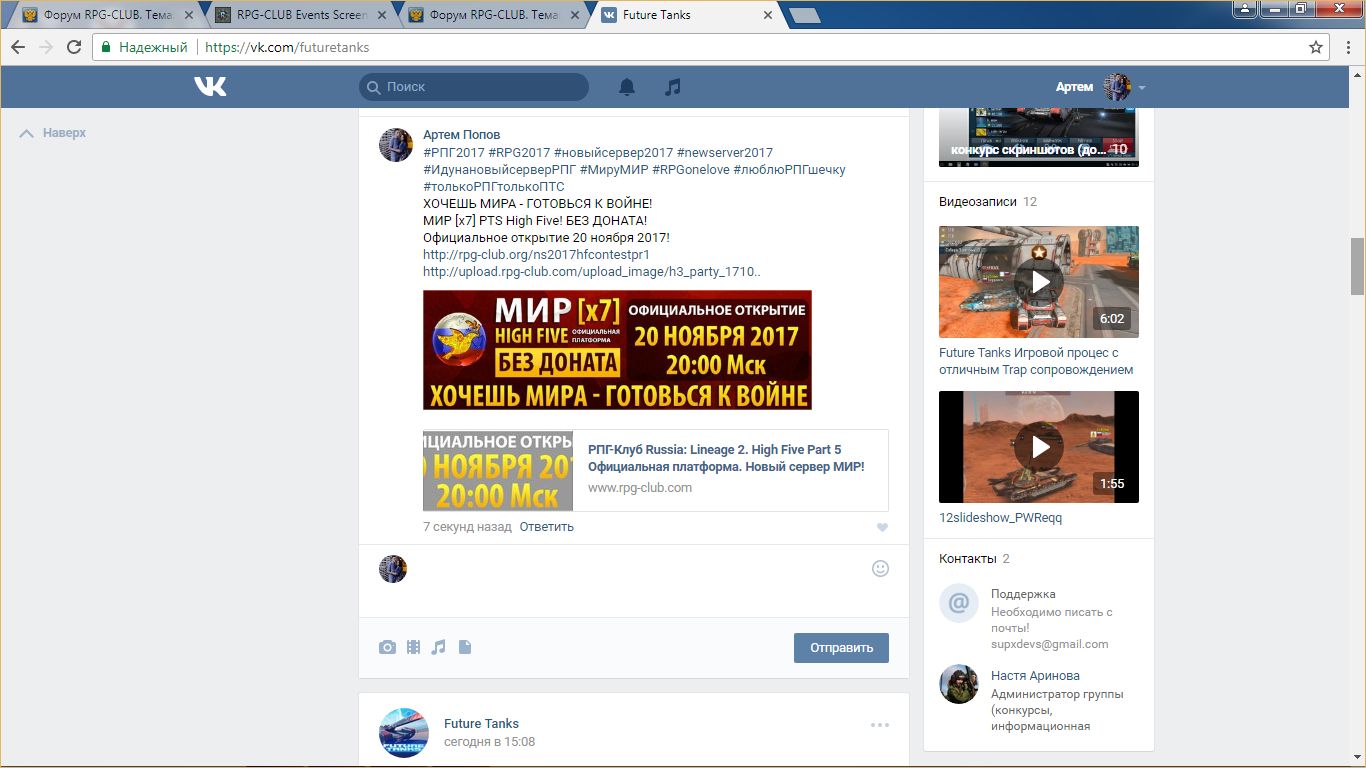Open the Артем Попов author name link
Viewport: 1366px width, 768px height.
pos(461,135)
